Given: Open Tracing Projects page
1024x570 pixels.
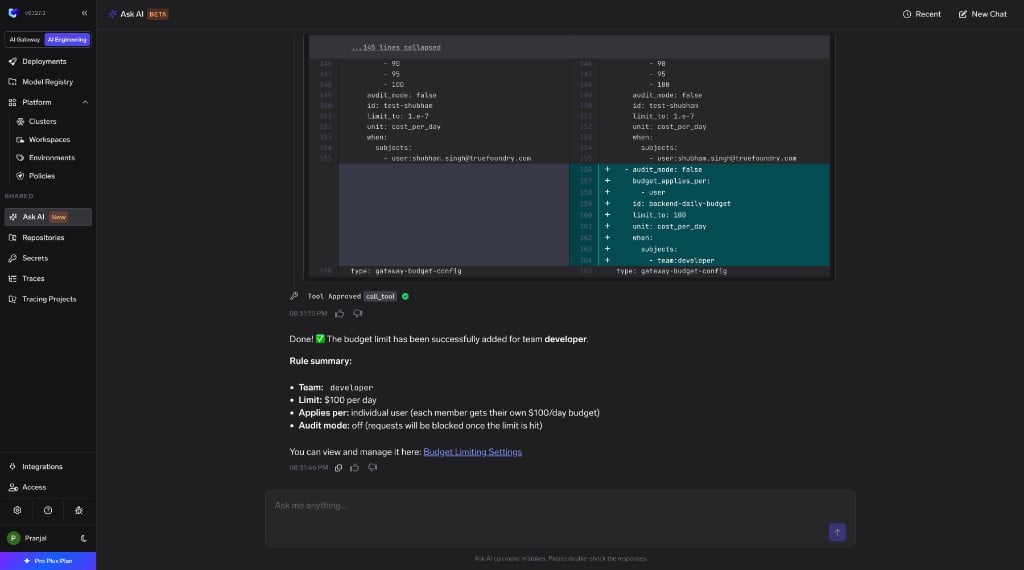Looking at the screenshot, I should click(x=48, y=299).
